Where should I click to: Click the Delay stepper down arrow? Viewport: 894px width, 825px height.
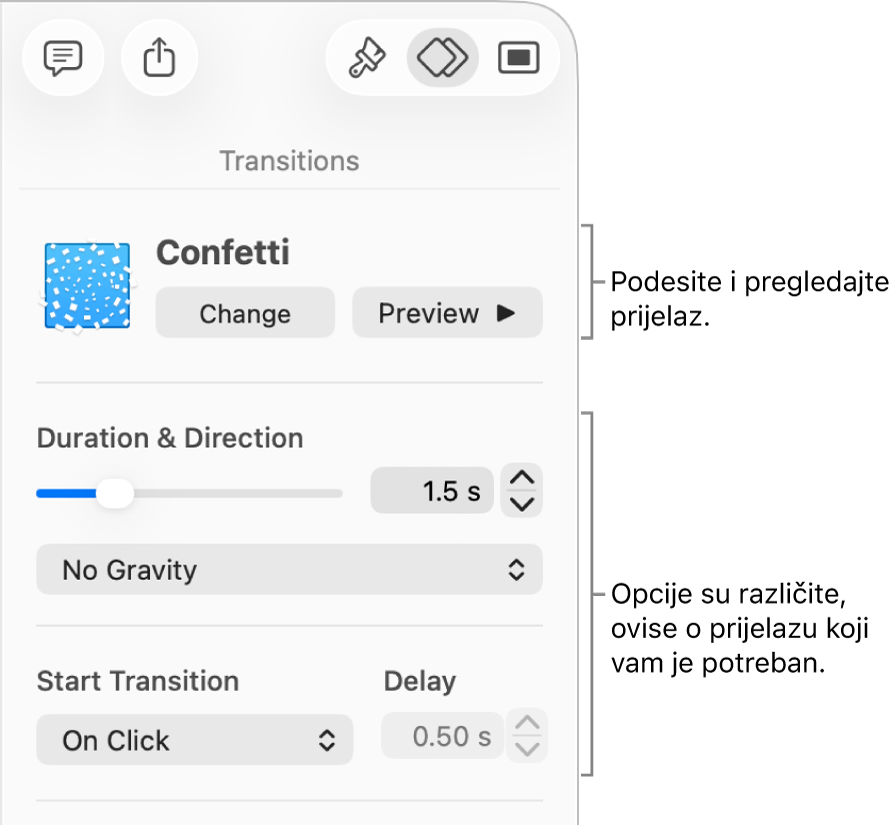(x=528, y=749)
